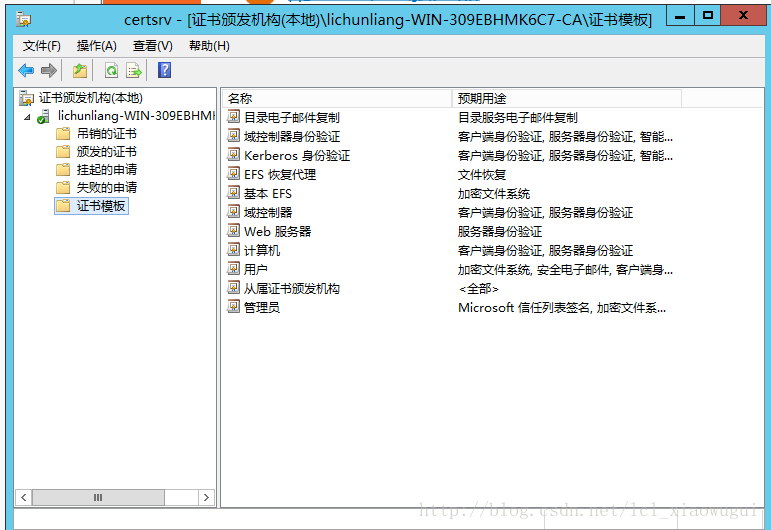Click the 文件恢复 purpose cell
This screenshot has width=771, height=530.
point(482,175)
